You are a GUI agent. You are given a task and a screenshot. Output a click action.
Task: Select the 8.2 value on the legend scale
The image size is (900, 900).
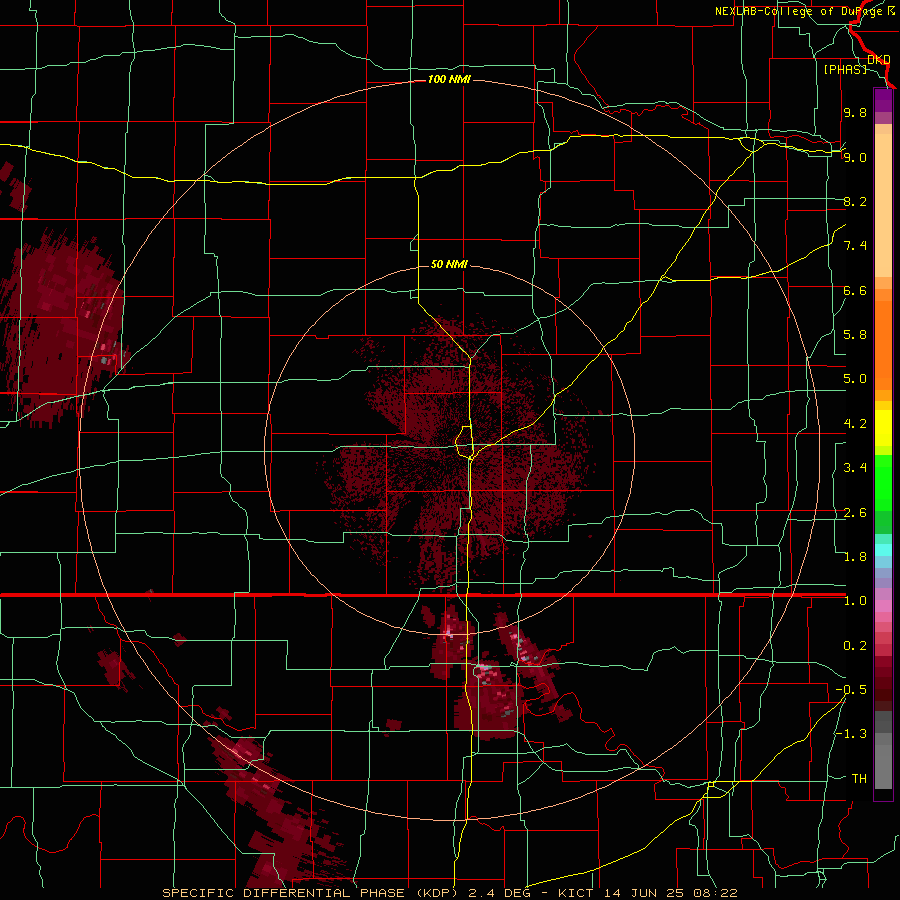(855, 201)
